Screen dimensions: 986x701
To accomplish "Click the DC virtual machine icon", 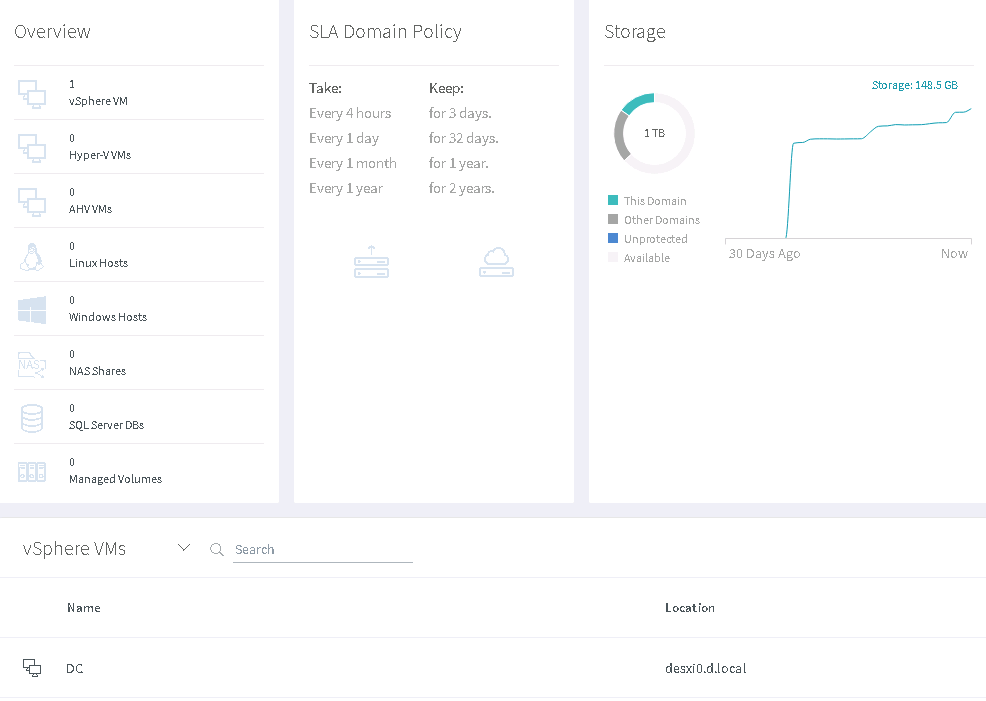I will click(x=33, y=668).
